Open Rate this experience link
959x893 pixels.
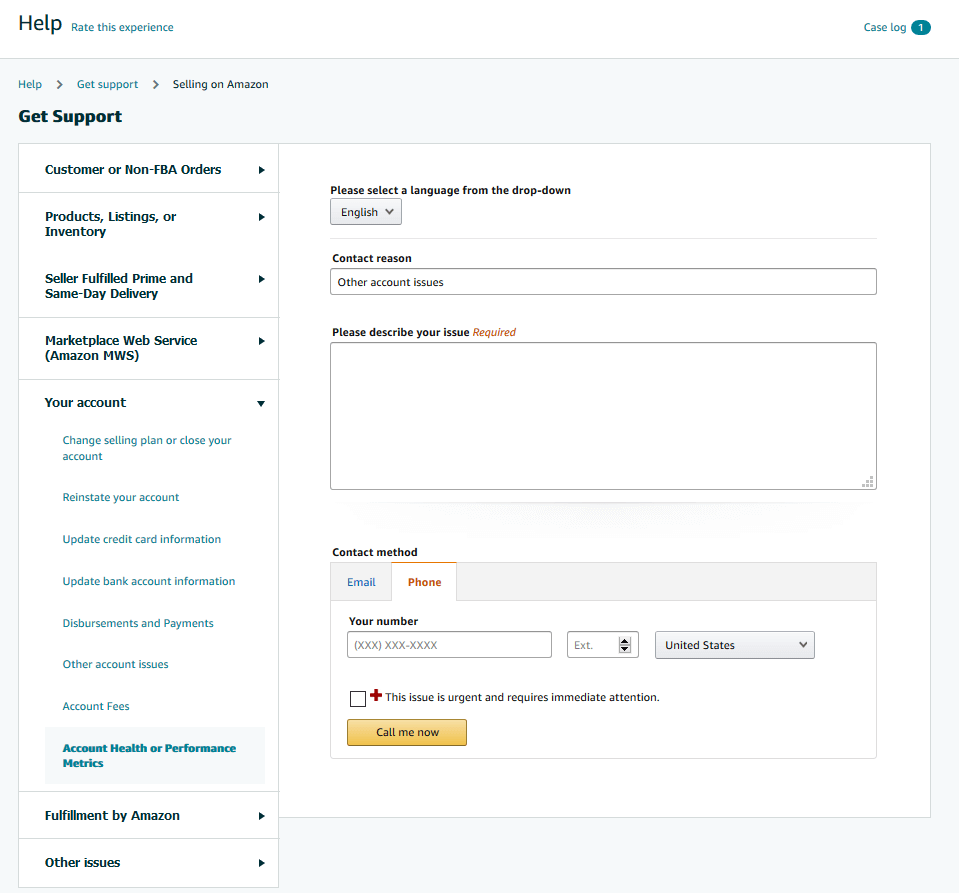tap(122, 28)
